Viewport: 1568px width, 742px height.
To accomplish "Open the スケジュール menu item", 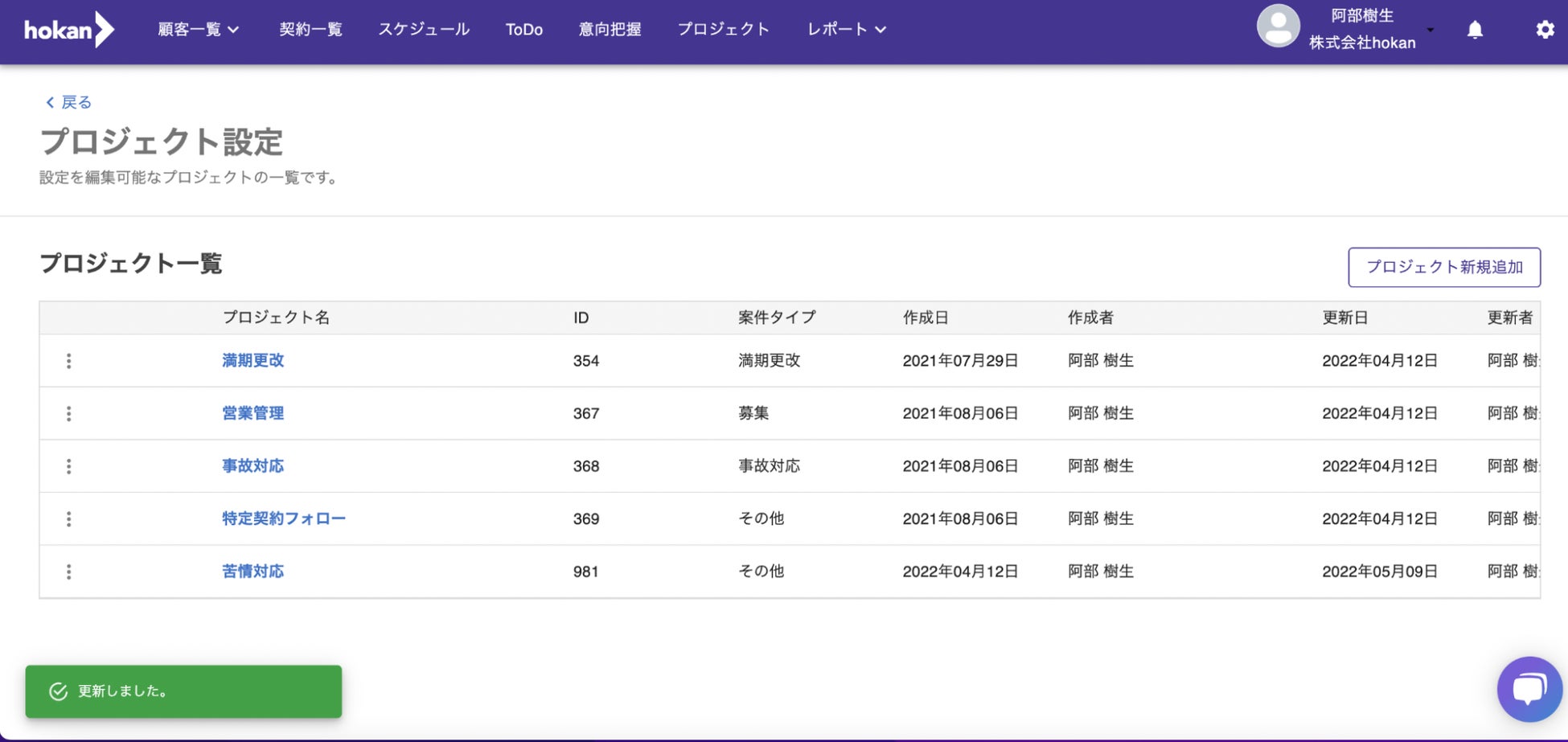I will click(424, 30).
